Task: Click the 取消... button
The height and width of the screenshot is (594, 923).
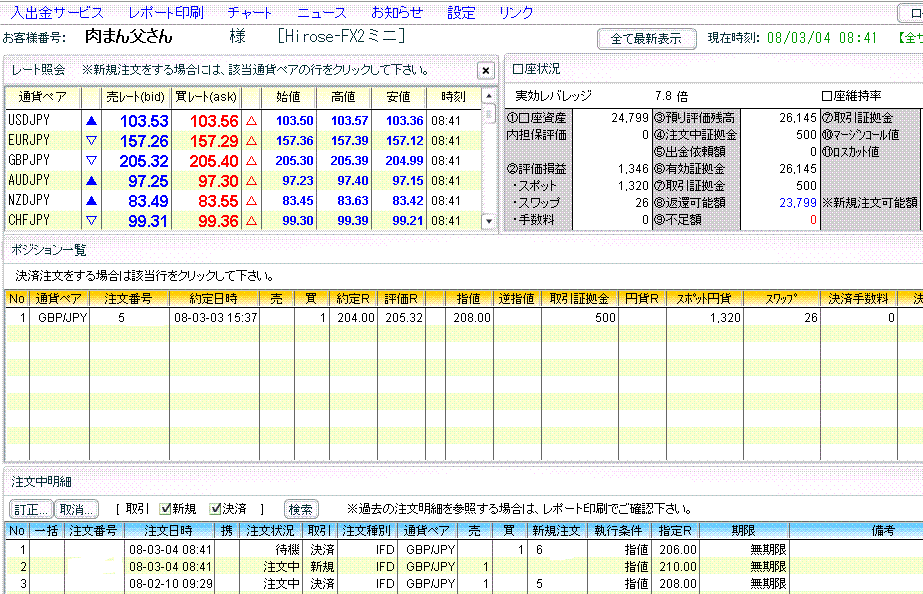Action: pos(76,509)
